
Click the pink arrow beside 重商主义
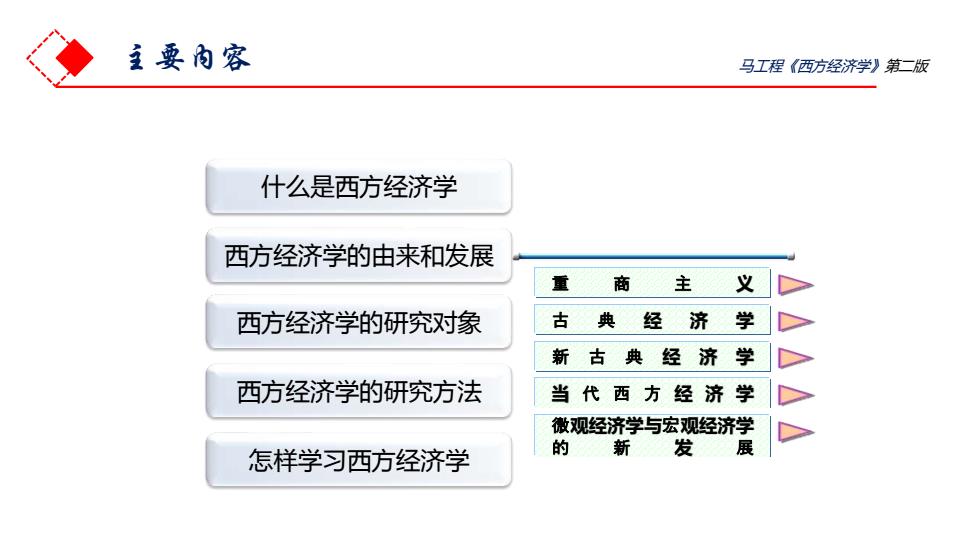[794, 285]
